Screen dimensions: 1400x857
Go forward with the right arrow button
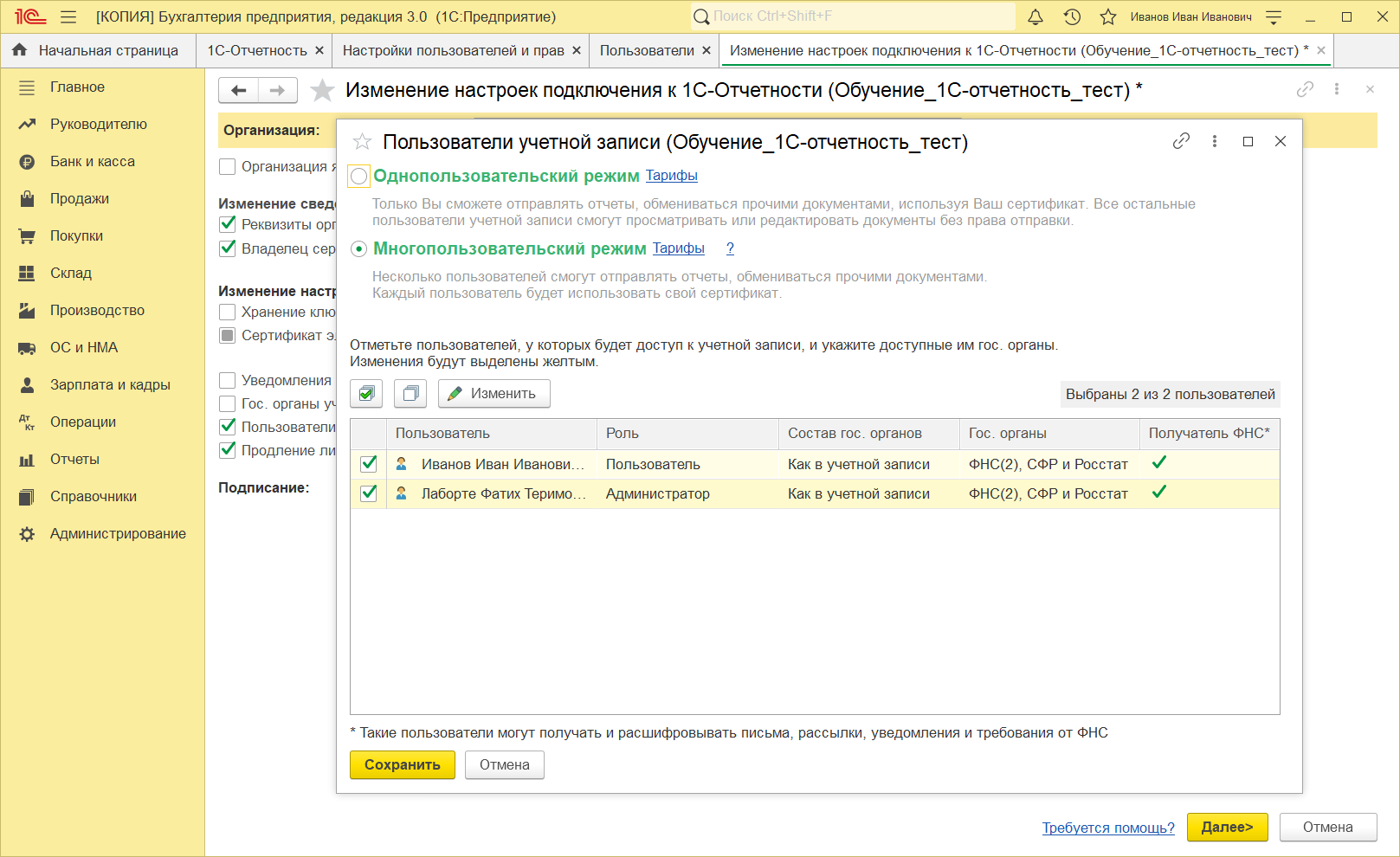(278, 90)
